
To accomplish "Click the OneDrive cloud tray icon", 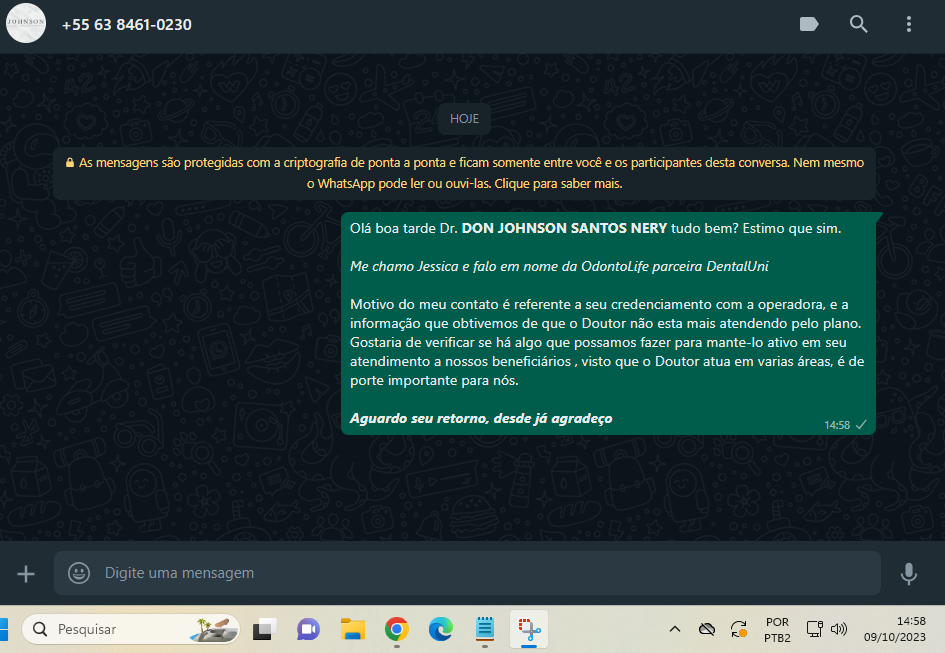I will pyautogui.click(x=707, y=629).
